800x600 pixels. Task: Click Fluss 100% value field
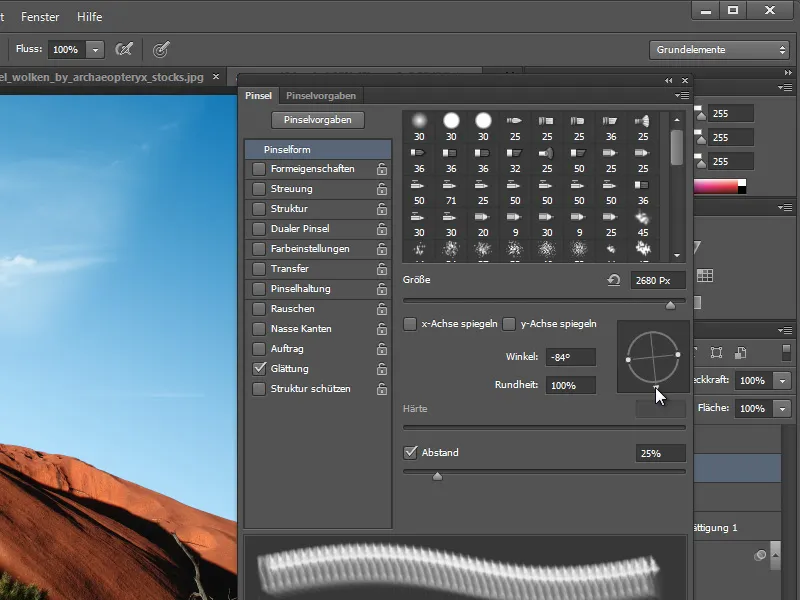[x=67, y=49]
